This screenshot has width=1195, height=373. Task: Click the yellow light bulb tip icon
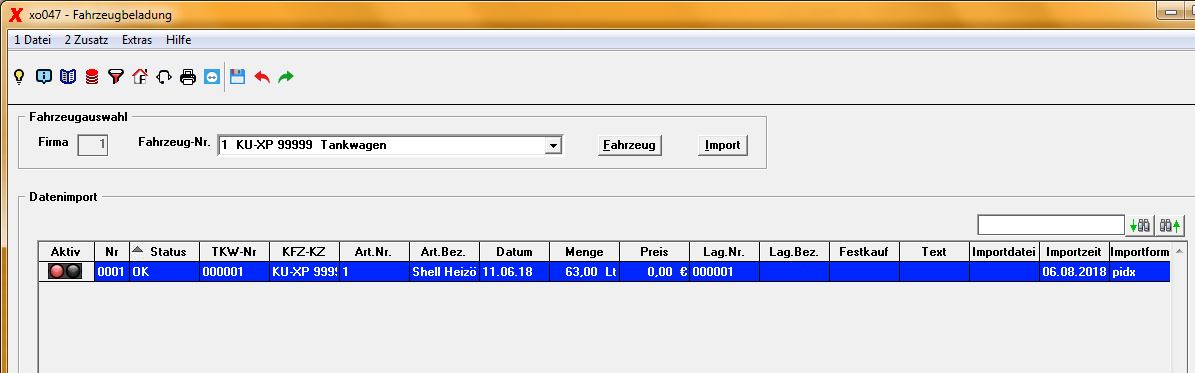(x=20, y=76)
